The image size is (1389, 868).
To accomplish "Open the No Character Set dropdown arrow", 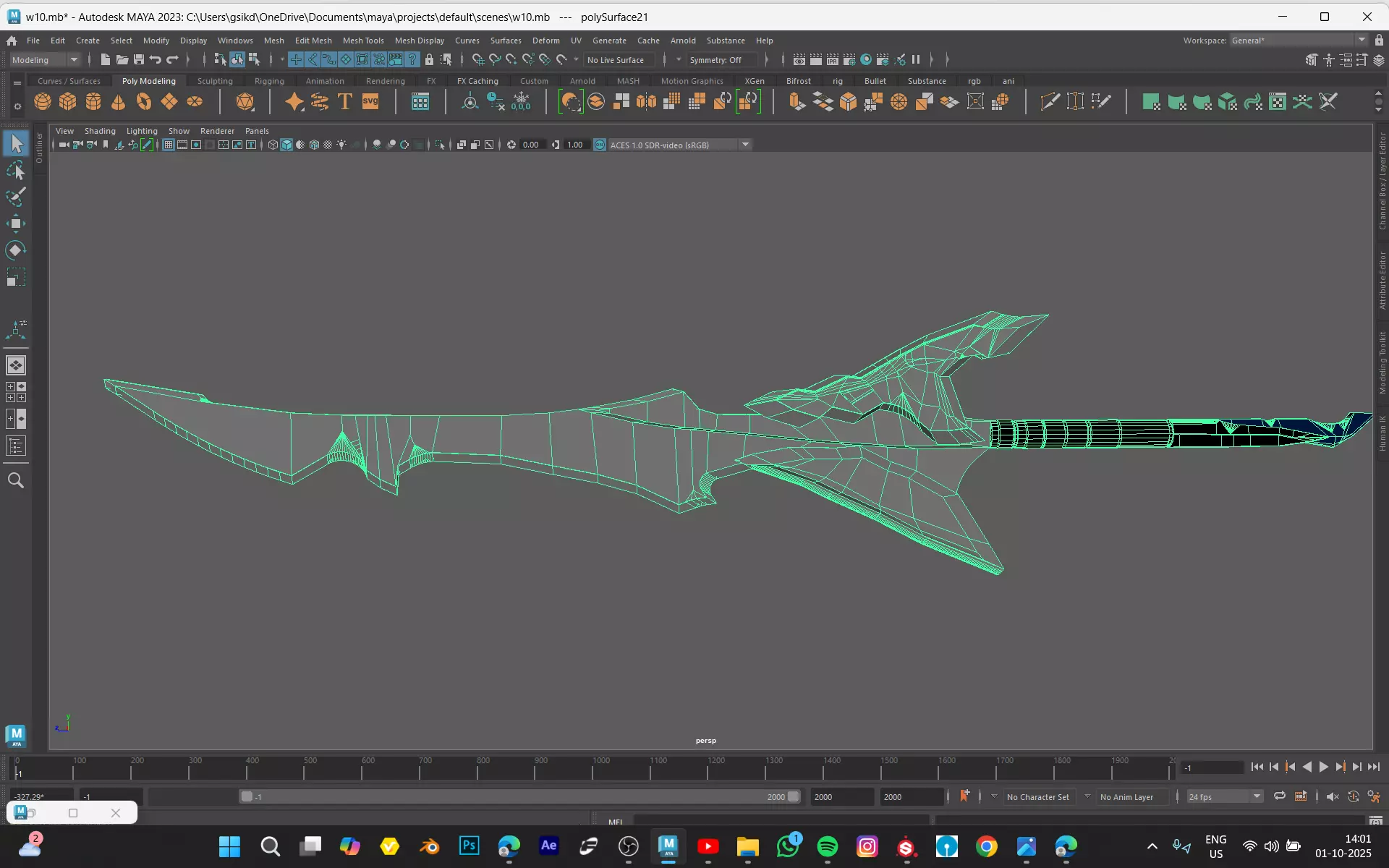I will click(x=994, y=796).
